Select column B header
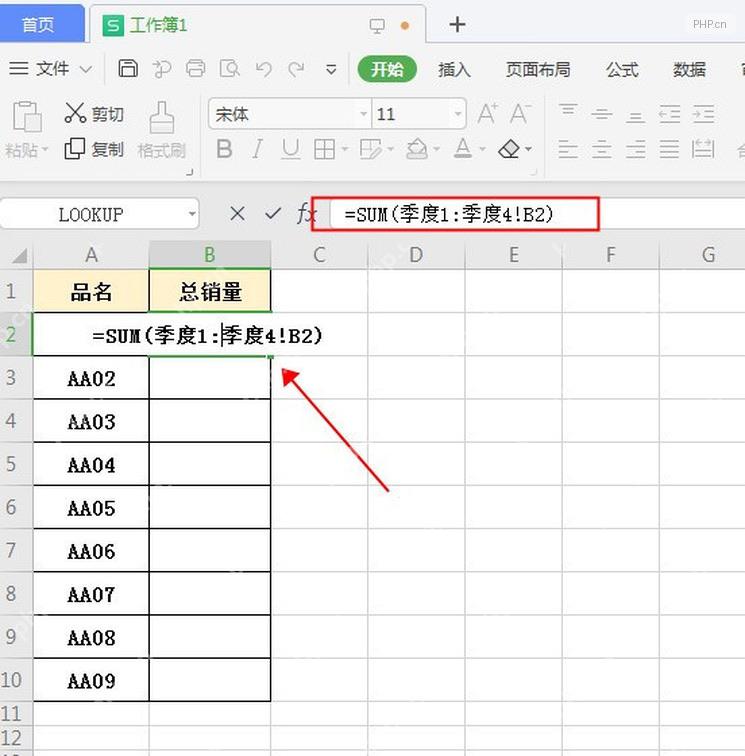745x756 pixels. click(210, 255)
